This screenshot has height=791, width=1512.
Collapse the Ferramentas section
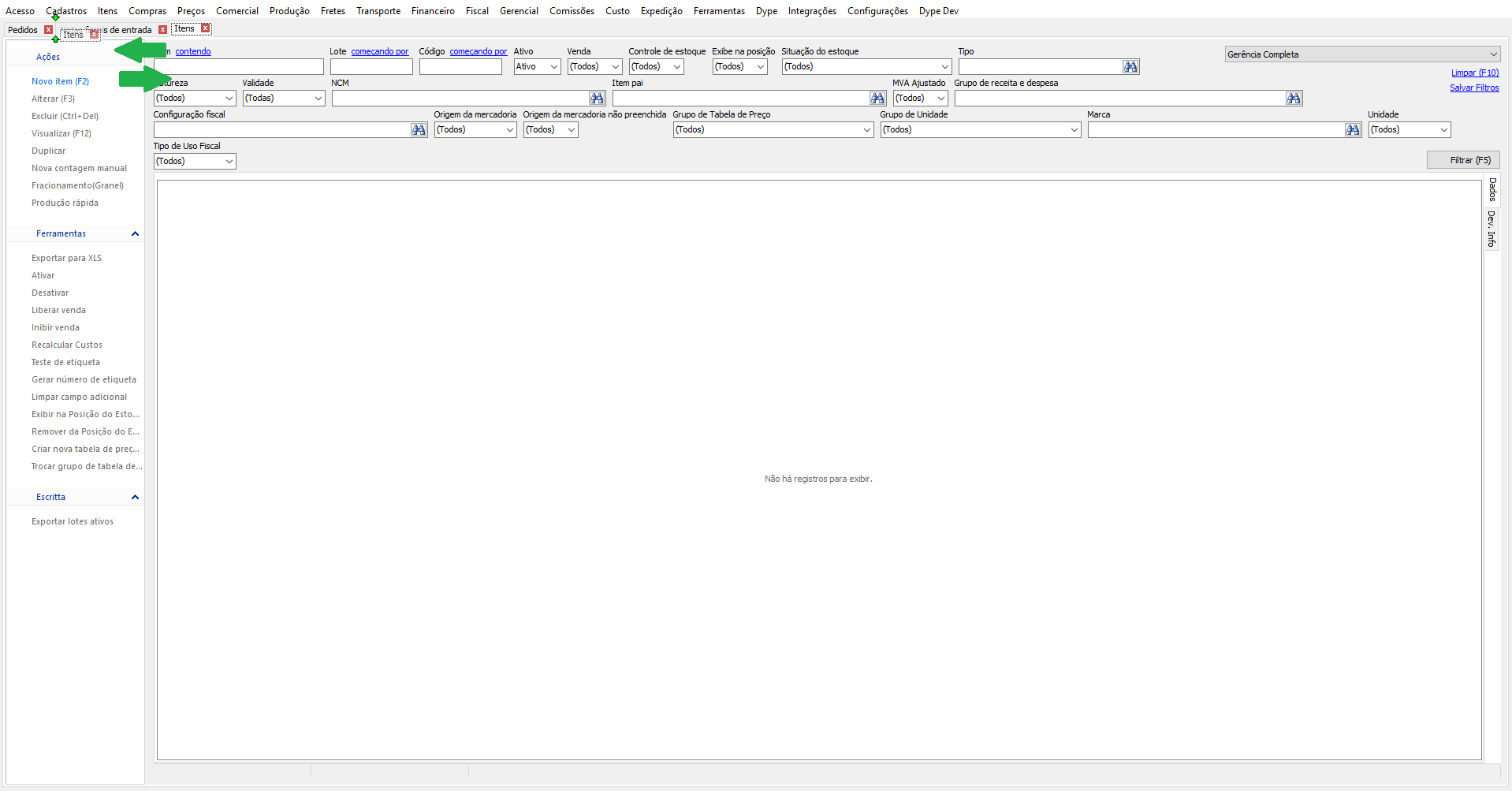[x=135, y=234]
